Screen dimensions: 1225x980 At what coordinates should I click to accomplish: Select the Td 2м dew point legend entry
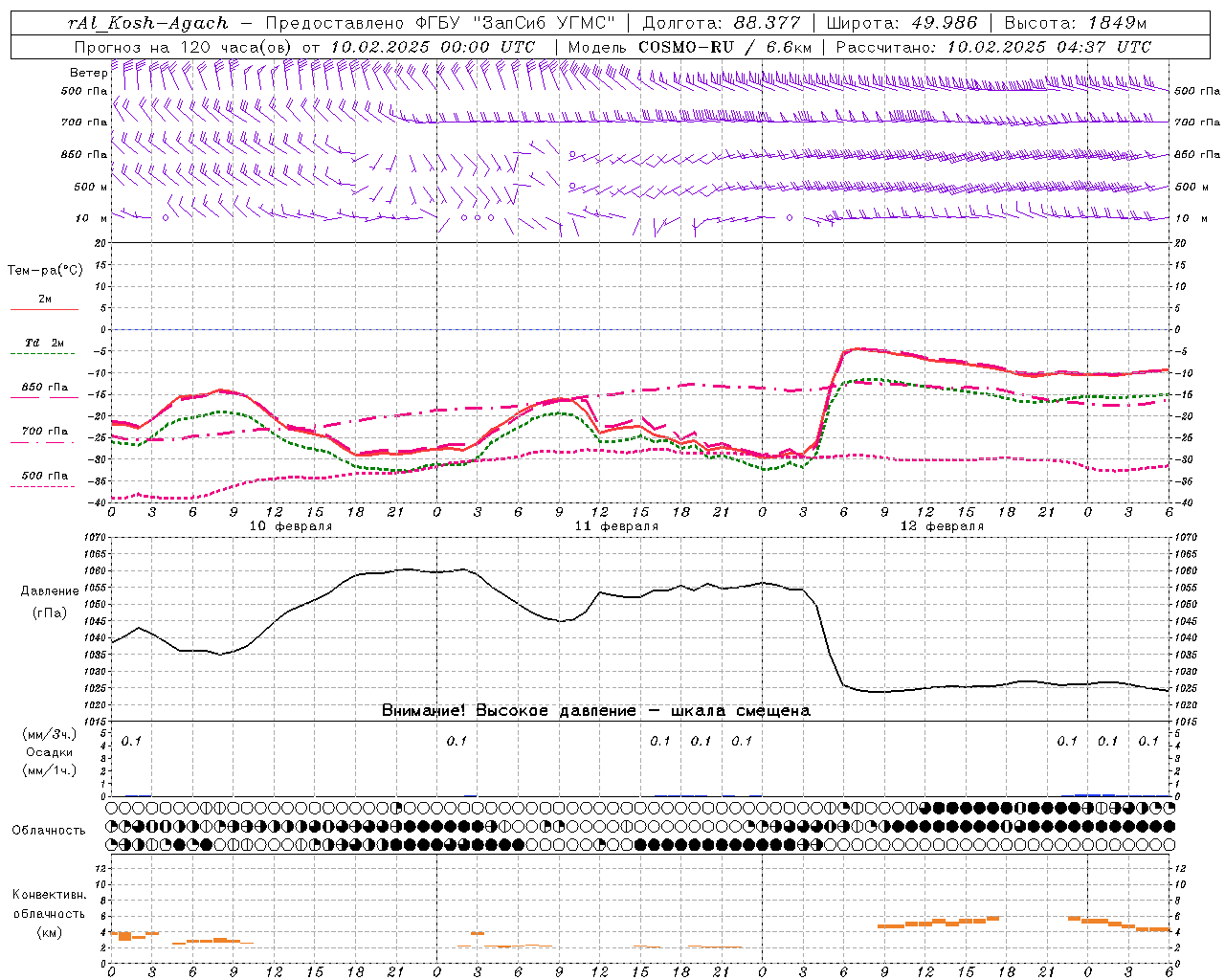pos(44,343)
